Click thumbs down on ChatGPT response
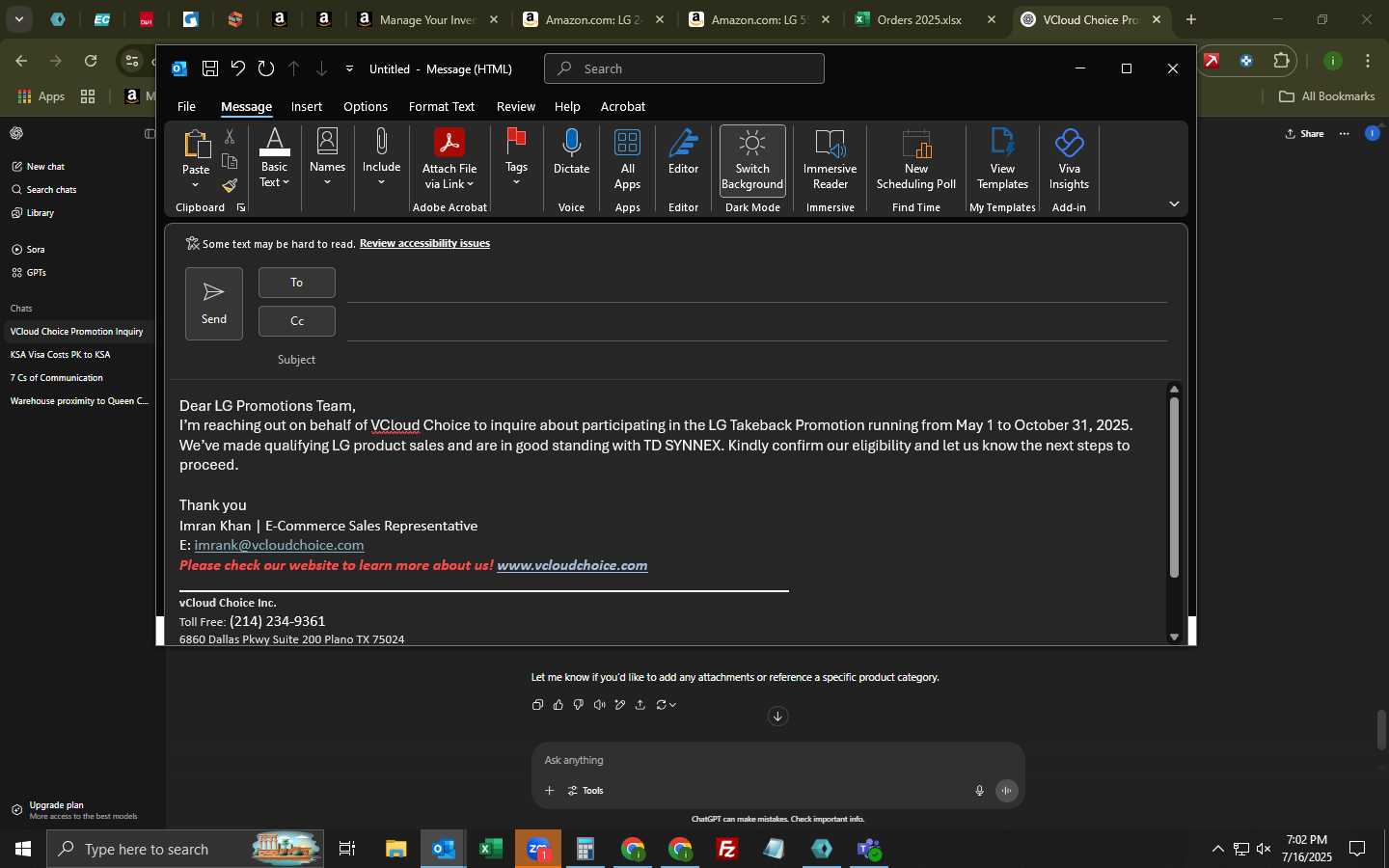This screenshot has height=868, width=1389. coord(579,705)
